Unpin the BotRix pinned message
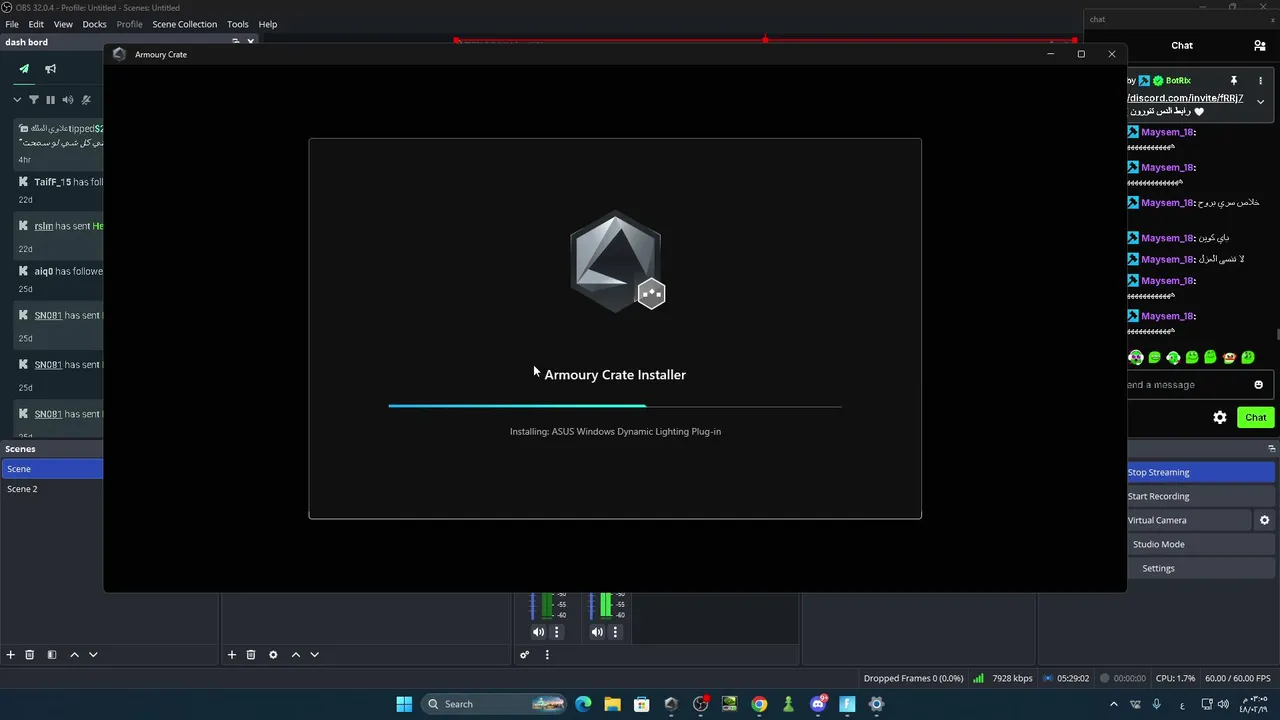1280x720 pixels. coord(1234,81)
